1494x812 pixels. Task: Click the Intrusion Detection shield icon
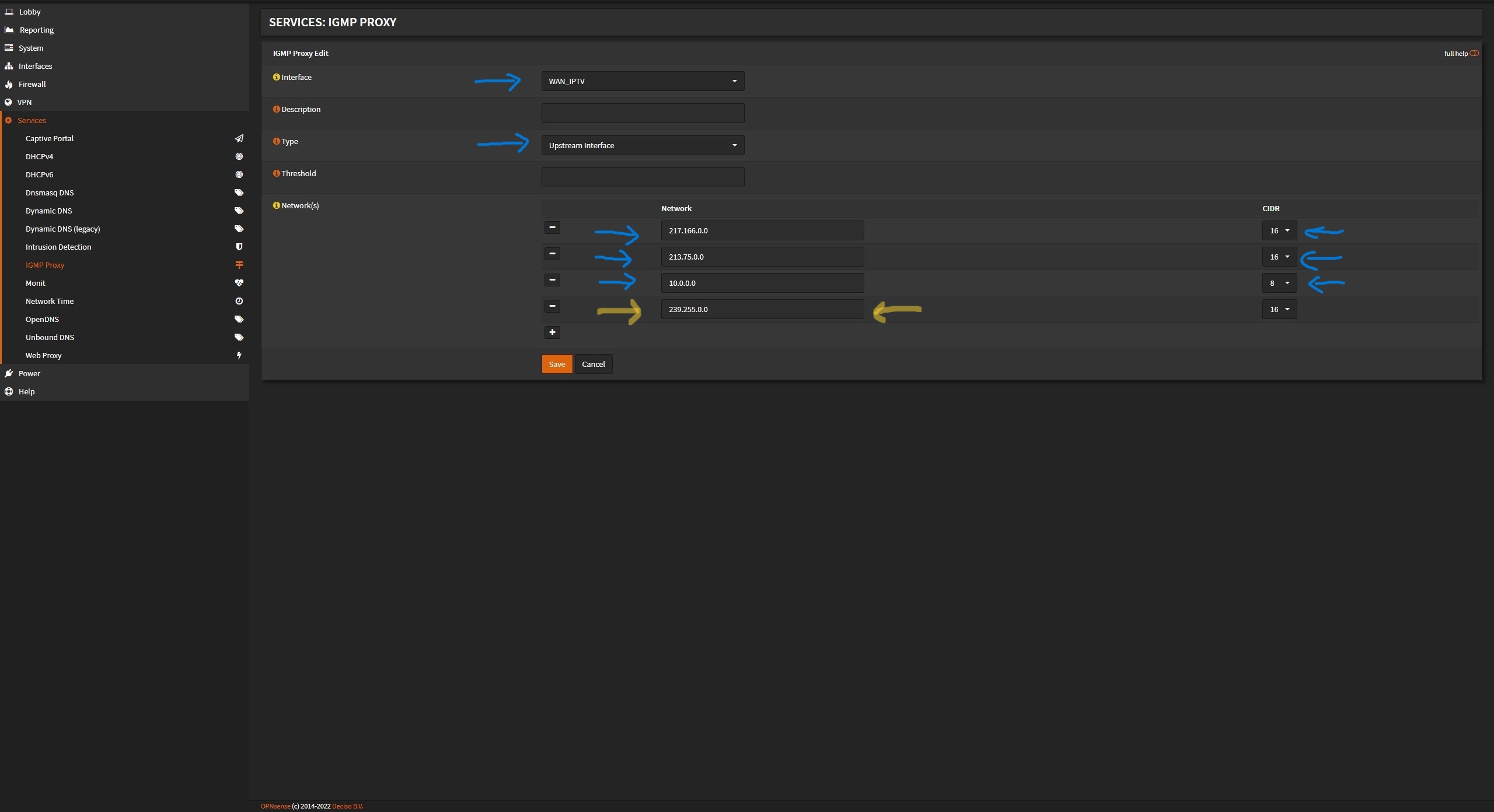(239, 247)
